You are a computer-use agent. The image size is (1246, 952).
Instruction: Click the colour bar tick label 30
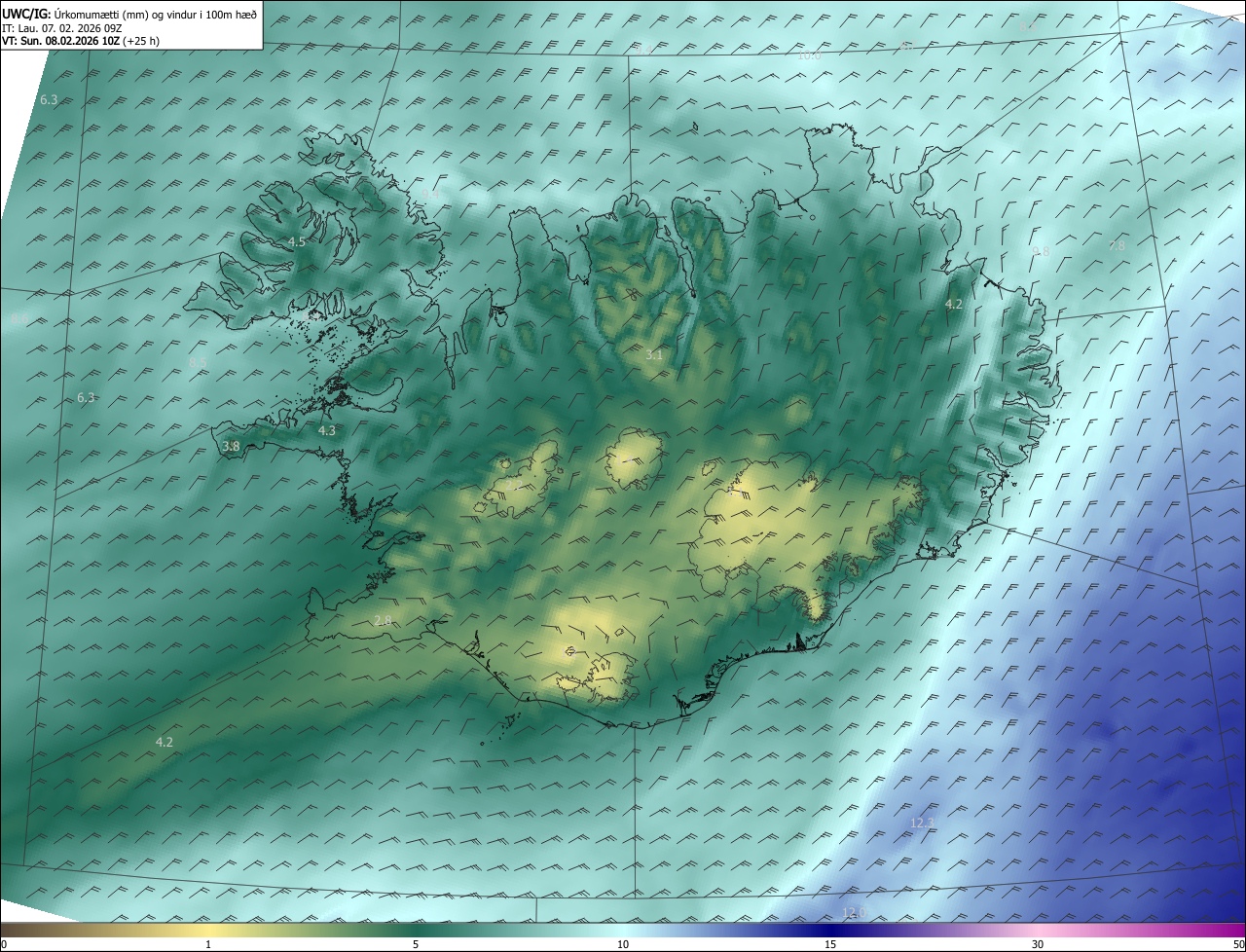tap(1038, 944)
